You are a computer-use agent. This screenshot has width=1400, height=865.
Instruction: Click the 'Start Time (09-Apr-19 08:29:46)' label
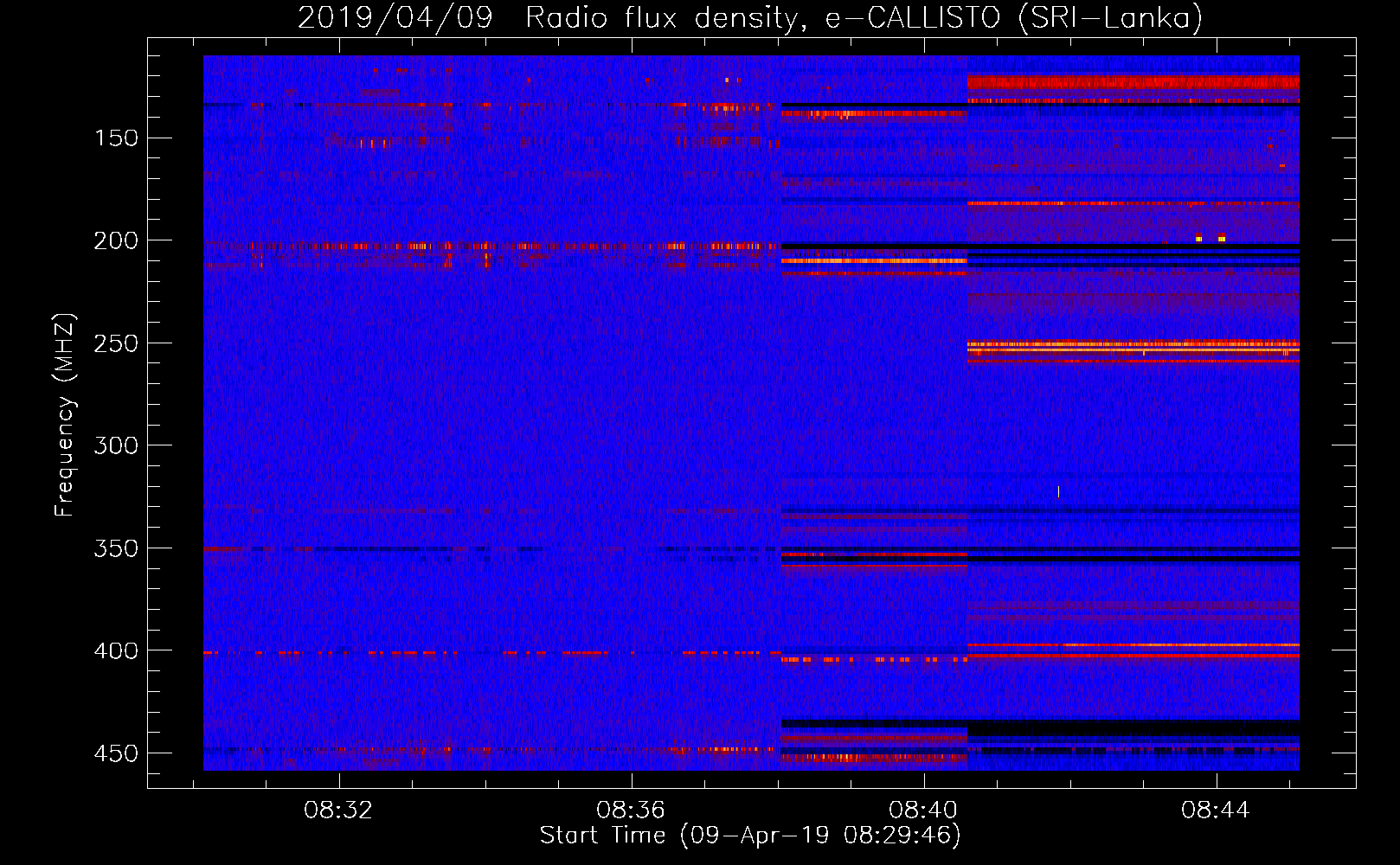click(750, 836)
